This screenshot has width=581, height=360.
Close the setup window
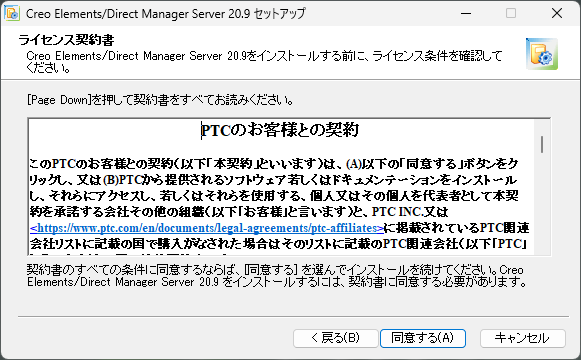(557, 13)
